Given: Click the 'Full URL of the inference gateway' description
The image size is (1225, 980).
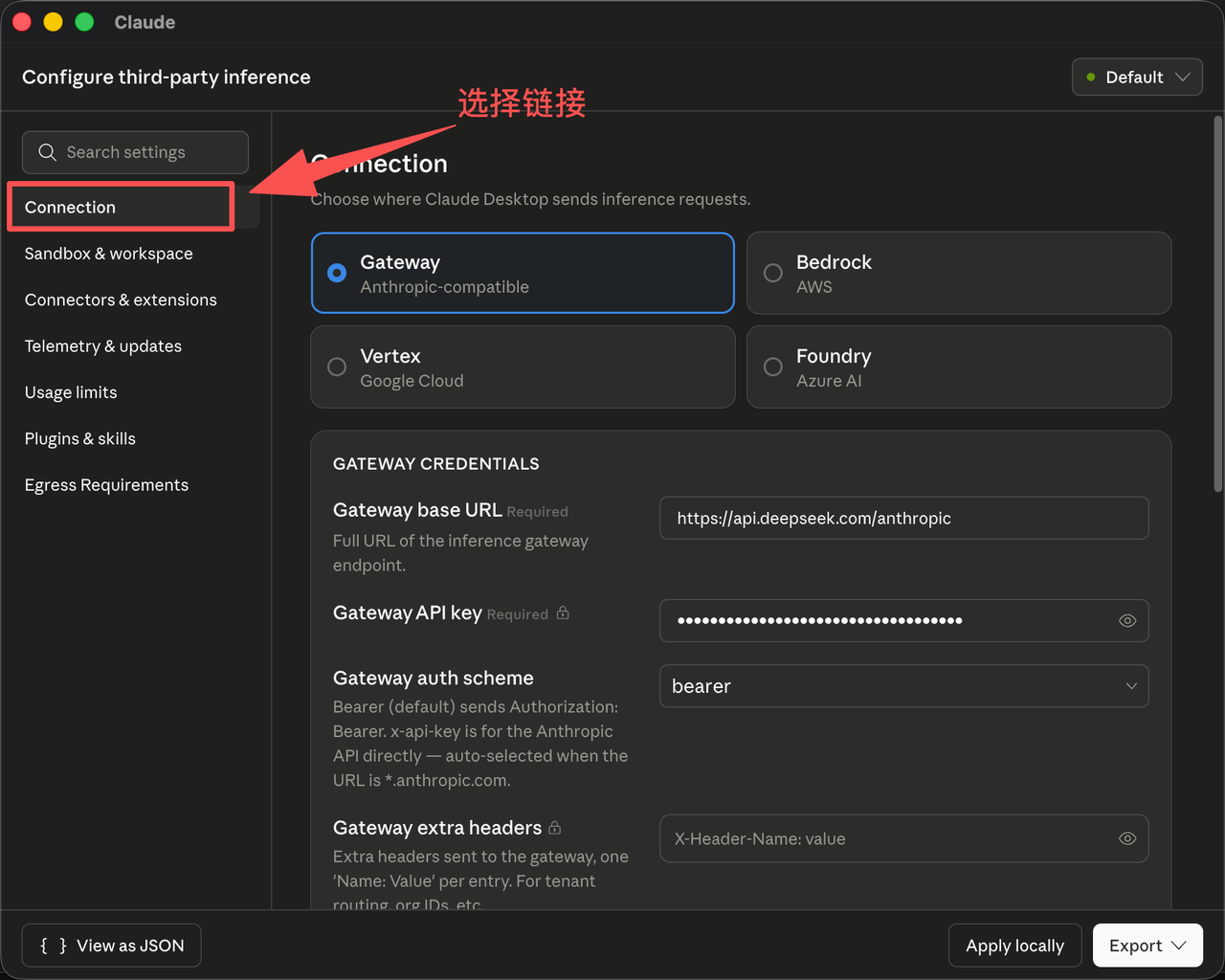Looking at the screenshot, I should click(x=461, y=553).
